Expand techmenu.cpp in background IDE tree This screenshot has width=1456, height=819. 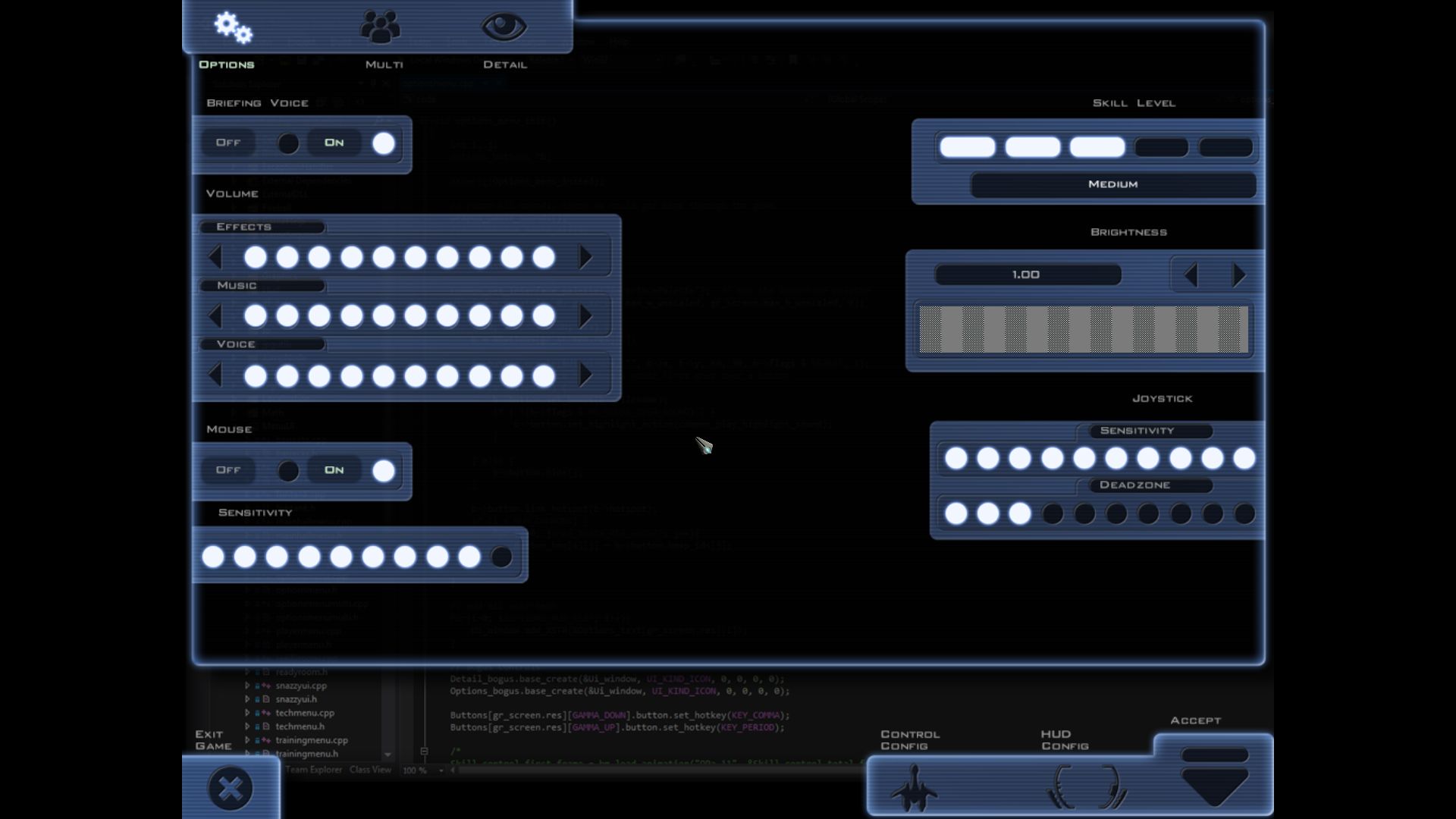[x=247, y=713]
